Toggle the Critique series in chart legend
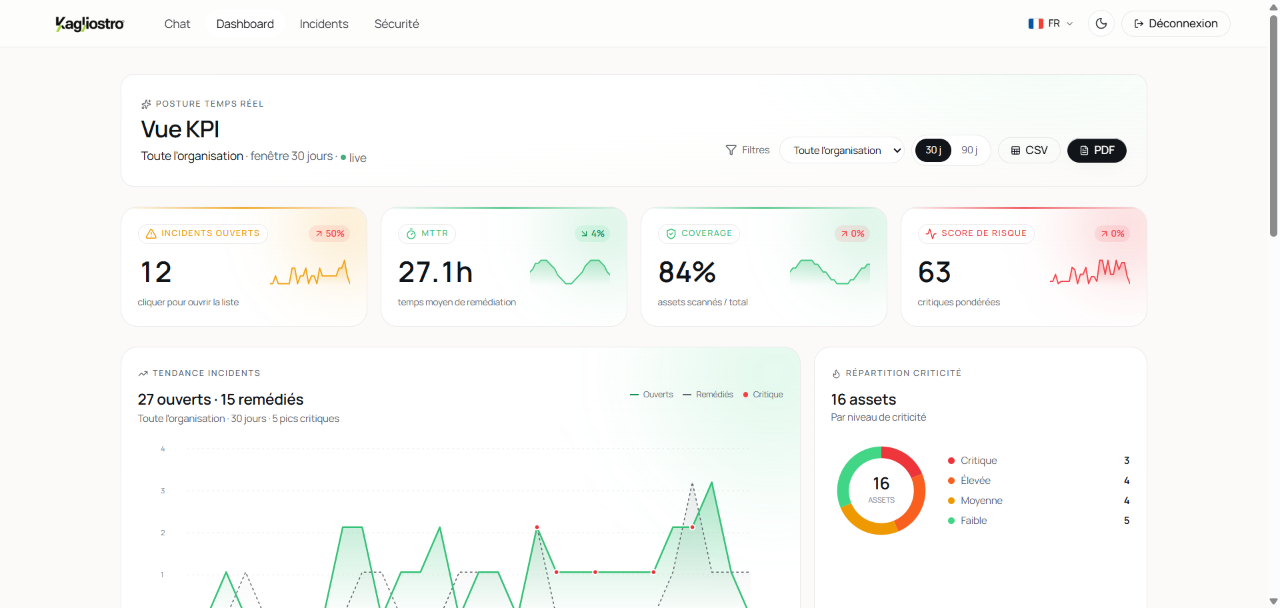Image resolution: width=1280 pixels, height=608 pixels. click(x=763, y=395)
